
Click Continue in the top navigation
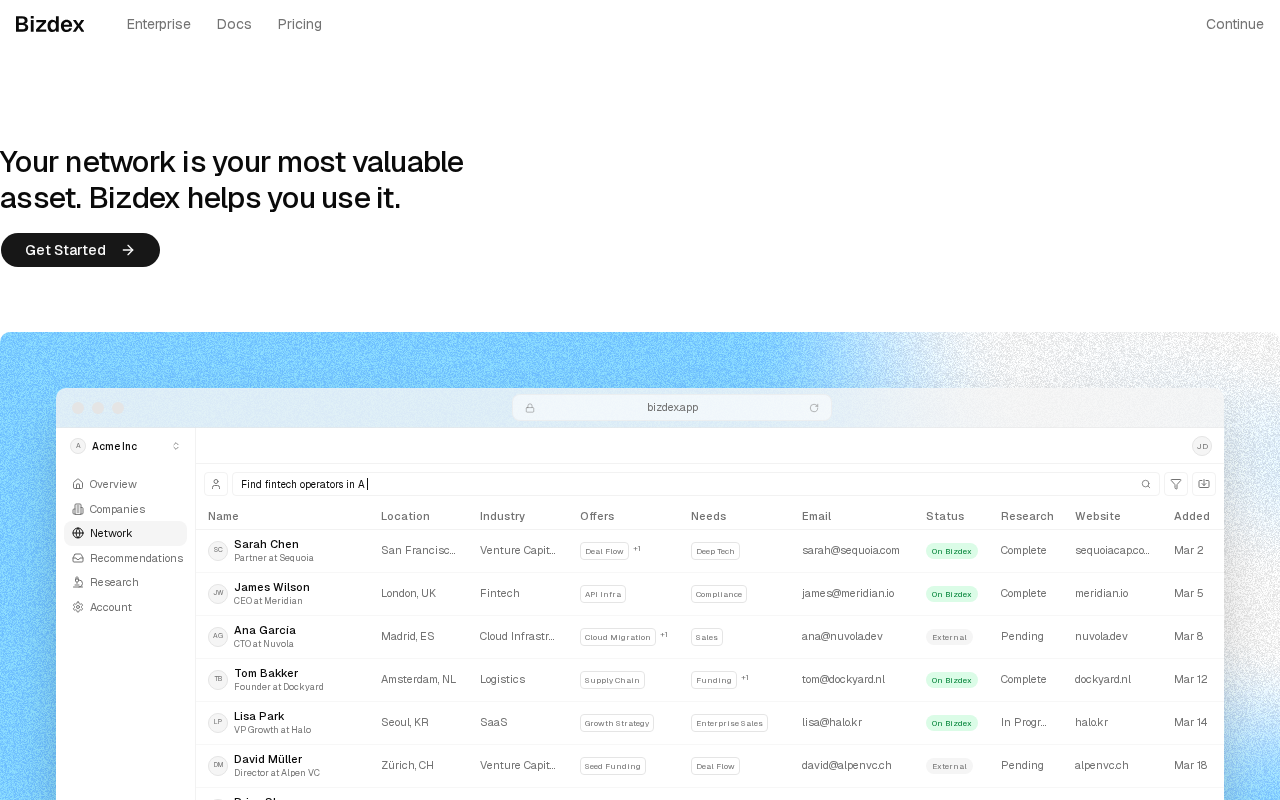[x=1235, y=24]
